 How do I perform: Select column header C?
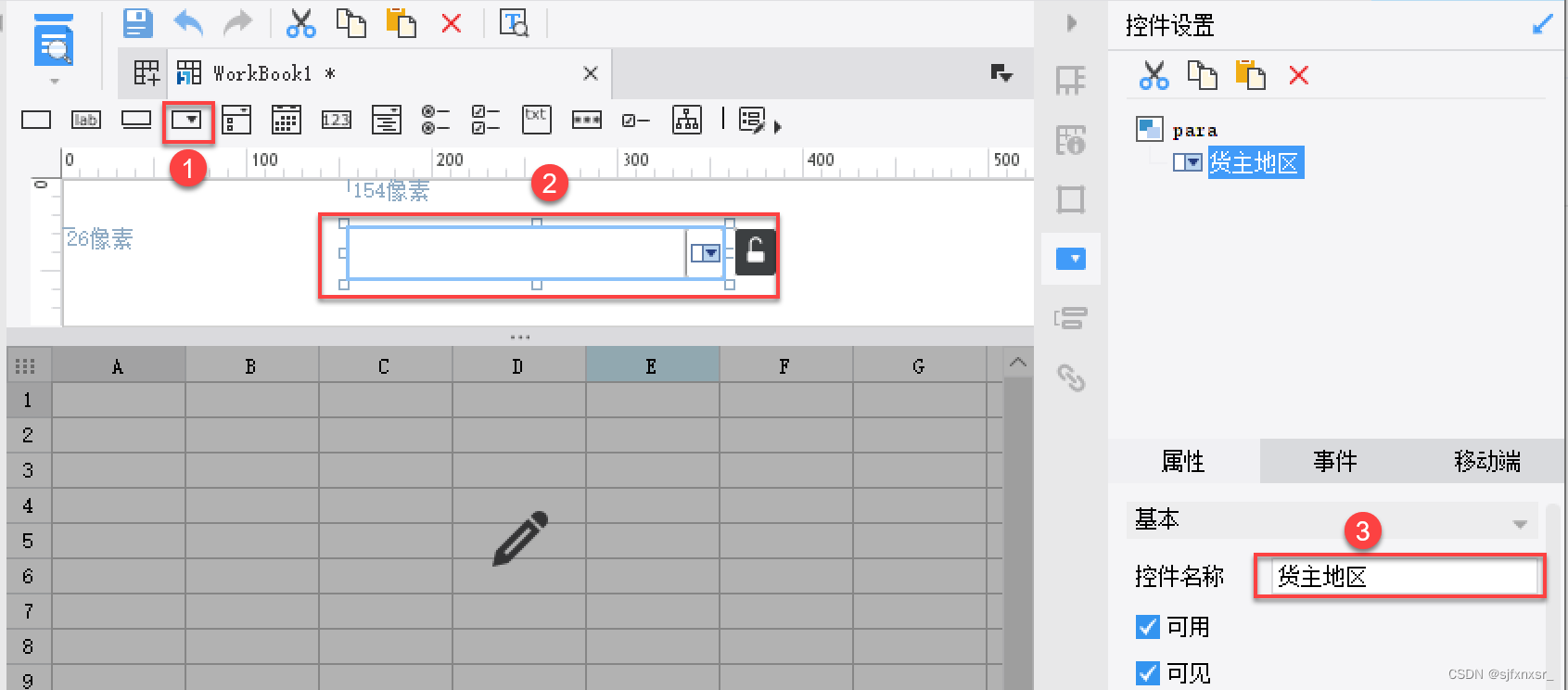384,366
